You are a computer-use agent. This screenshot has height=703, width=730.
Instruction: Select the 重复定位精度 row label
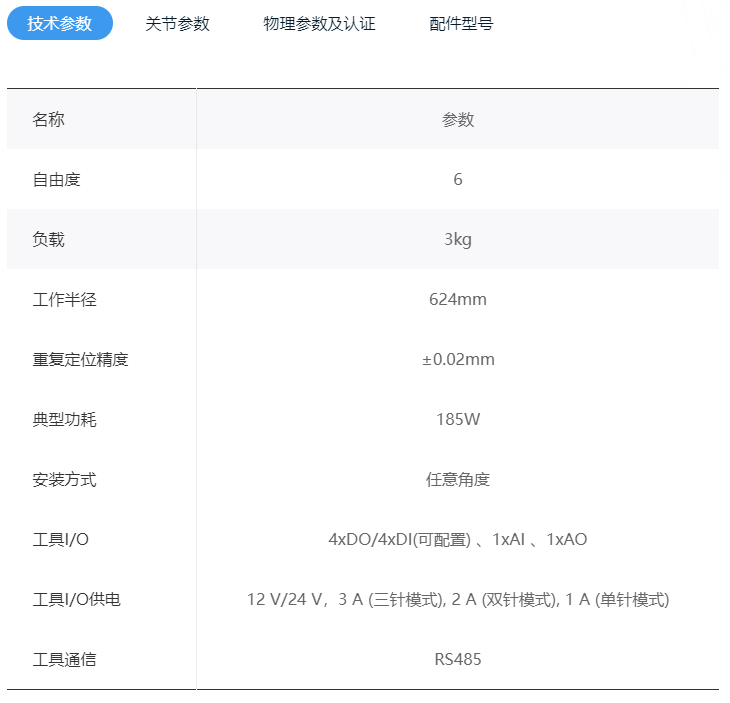pos(81,360)
